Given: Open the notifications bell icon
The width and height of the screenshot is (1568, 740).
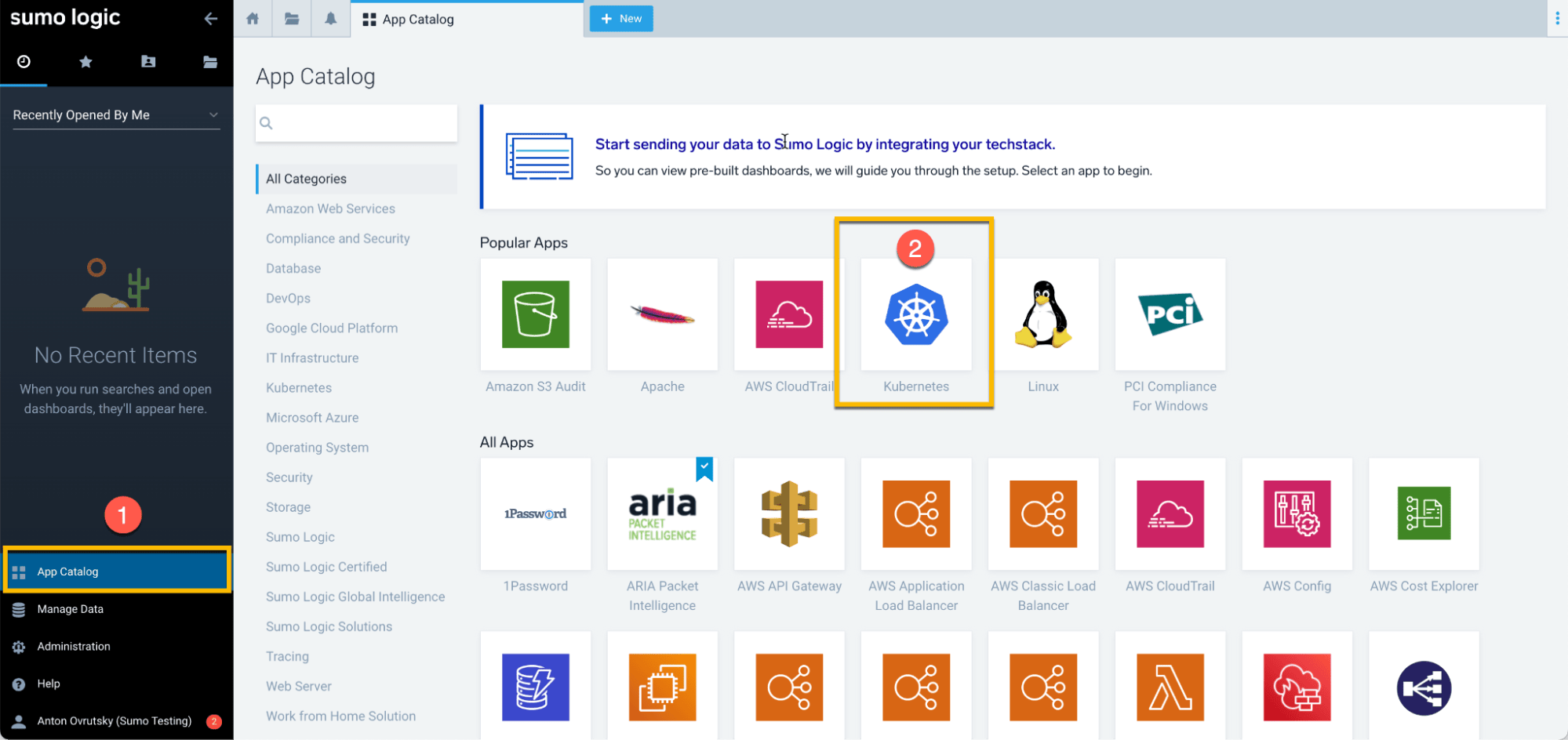Looking at the screenshot, I should point(330,17).
